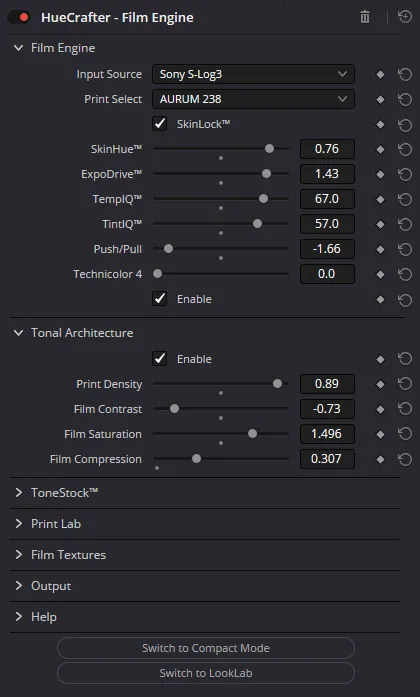Collapse the Film Engine section
This screenshot has height=697, width=420.
point(18,48)
